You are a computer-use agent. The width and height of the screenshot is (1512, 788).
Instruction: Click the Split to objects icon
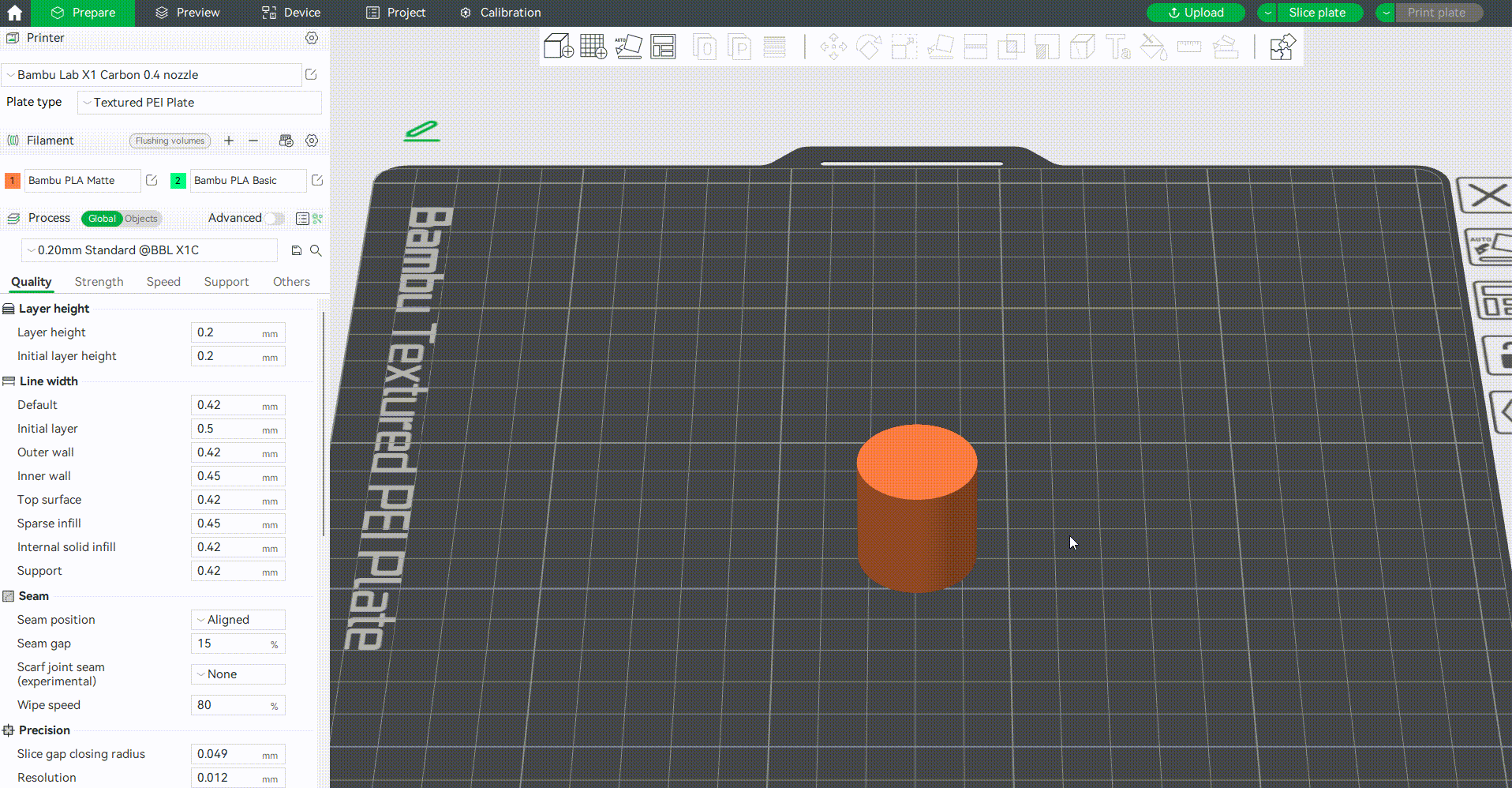(704, 47)
